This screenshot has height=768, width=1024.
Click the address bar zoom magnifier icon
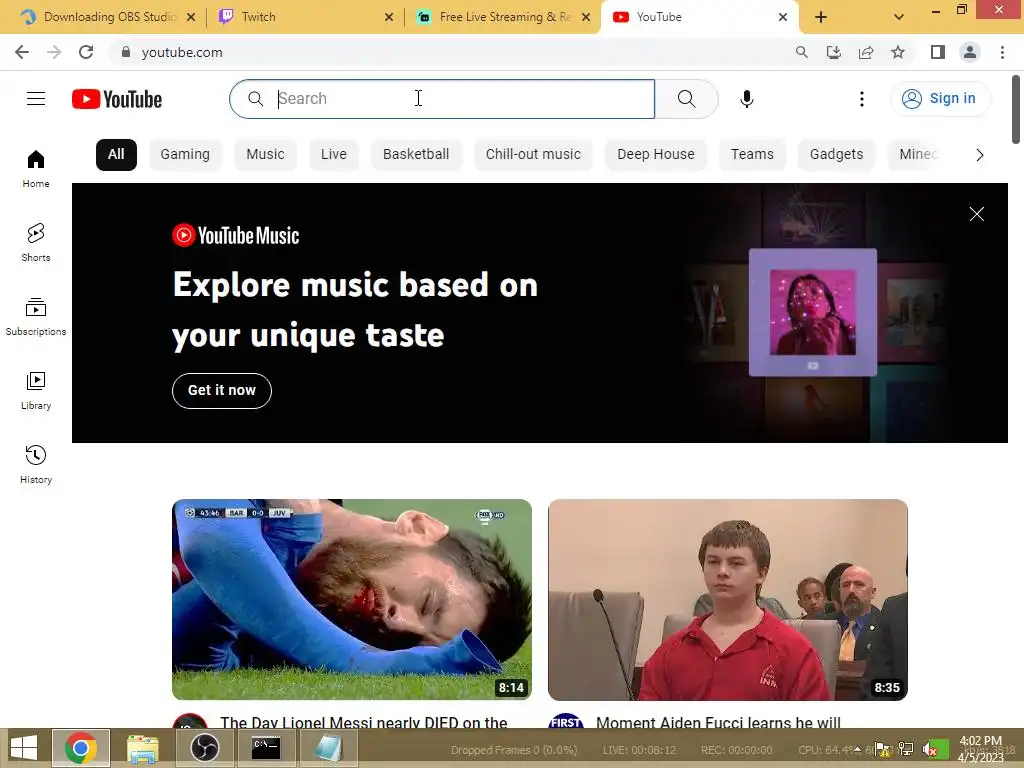click(801, 52)
